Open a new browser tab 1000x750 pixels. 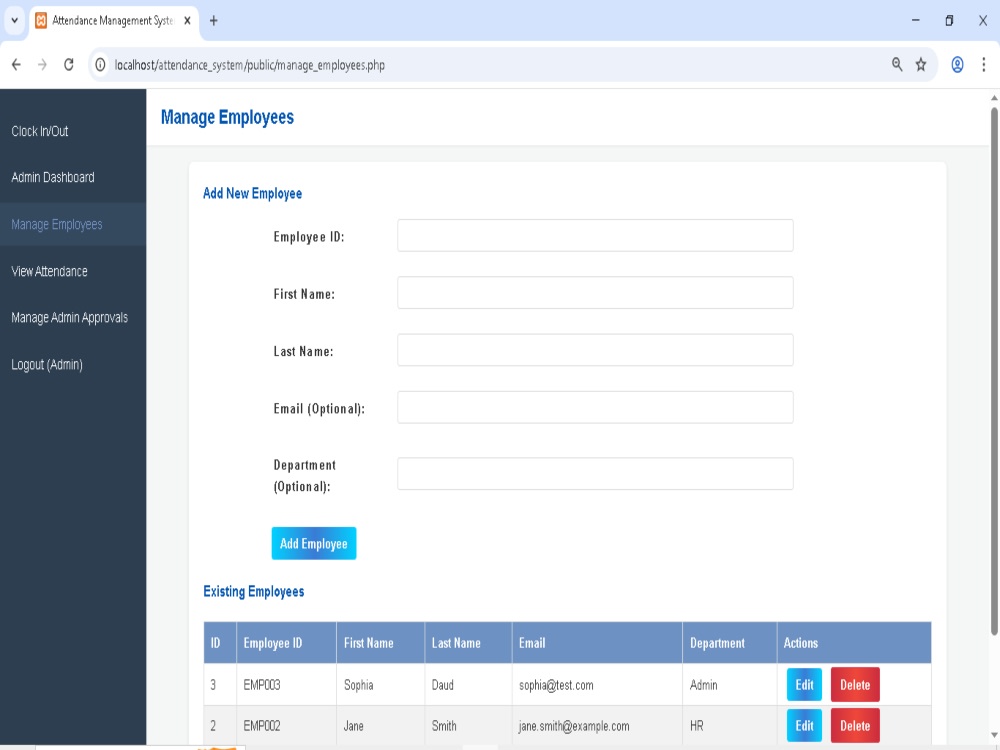(214, 21)
